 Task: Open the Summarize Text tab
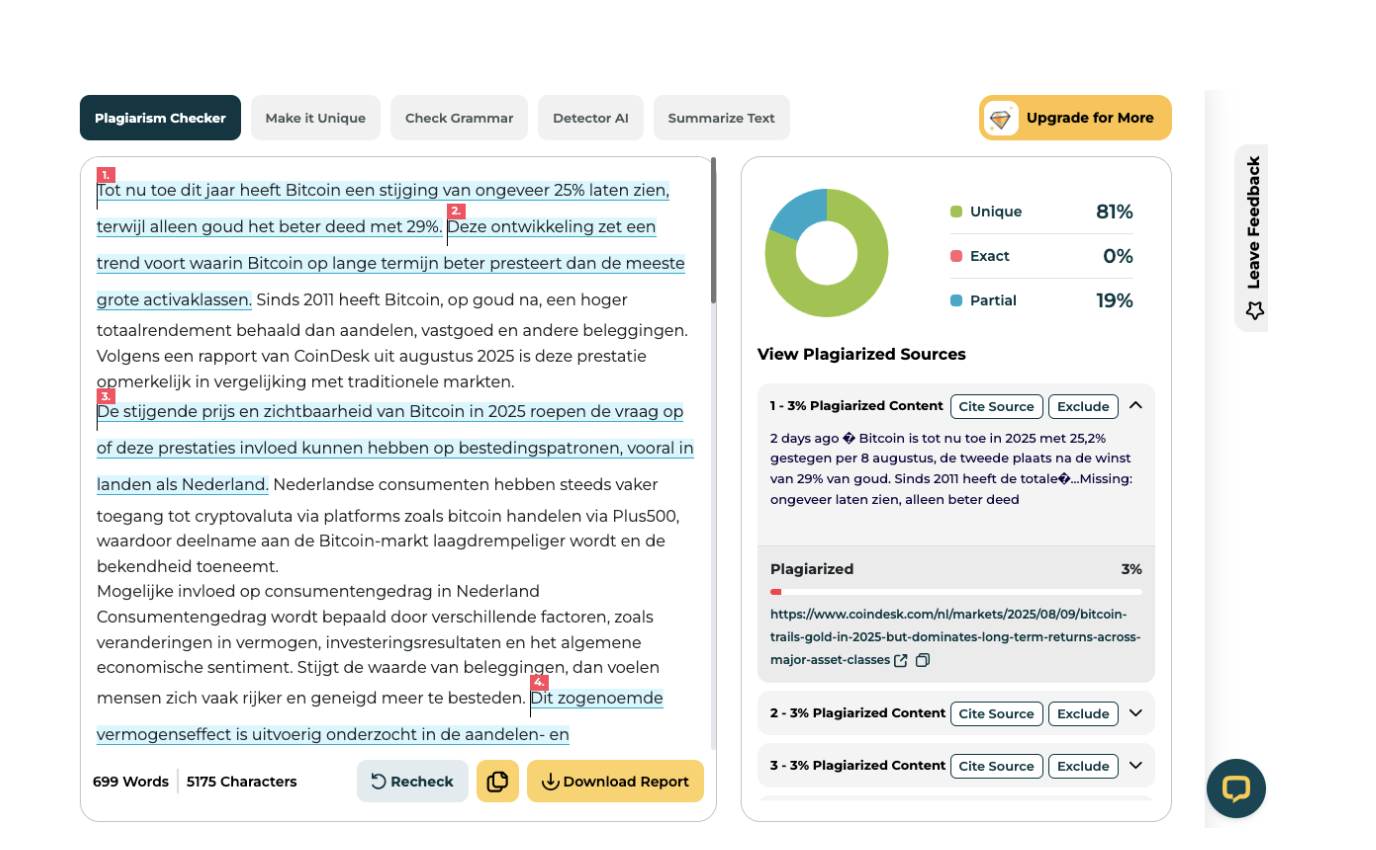[721, 118]
